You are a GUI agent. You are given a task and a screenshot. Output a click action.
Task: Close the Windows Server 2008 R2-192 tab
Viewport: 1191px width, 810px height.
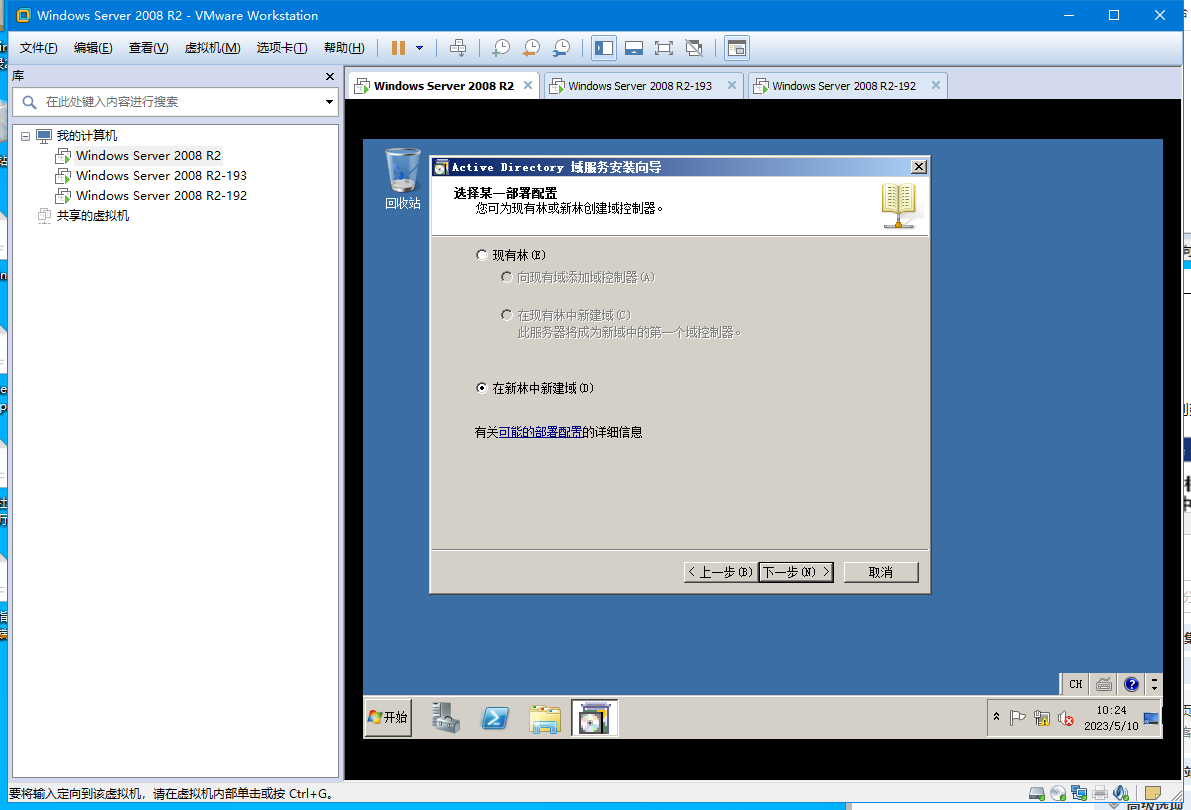[x=936, y=85]
